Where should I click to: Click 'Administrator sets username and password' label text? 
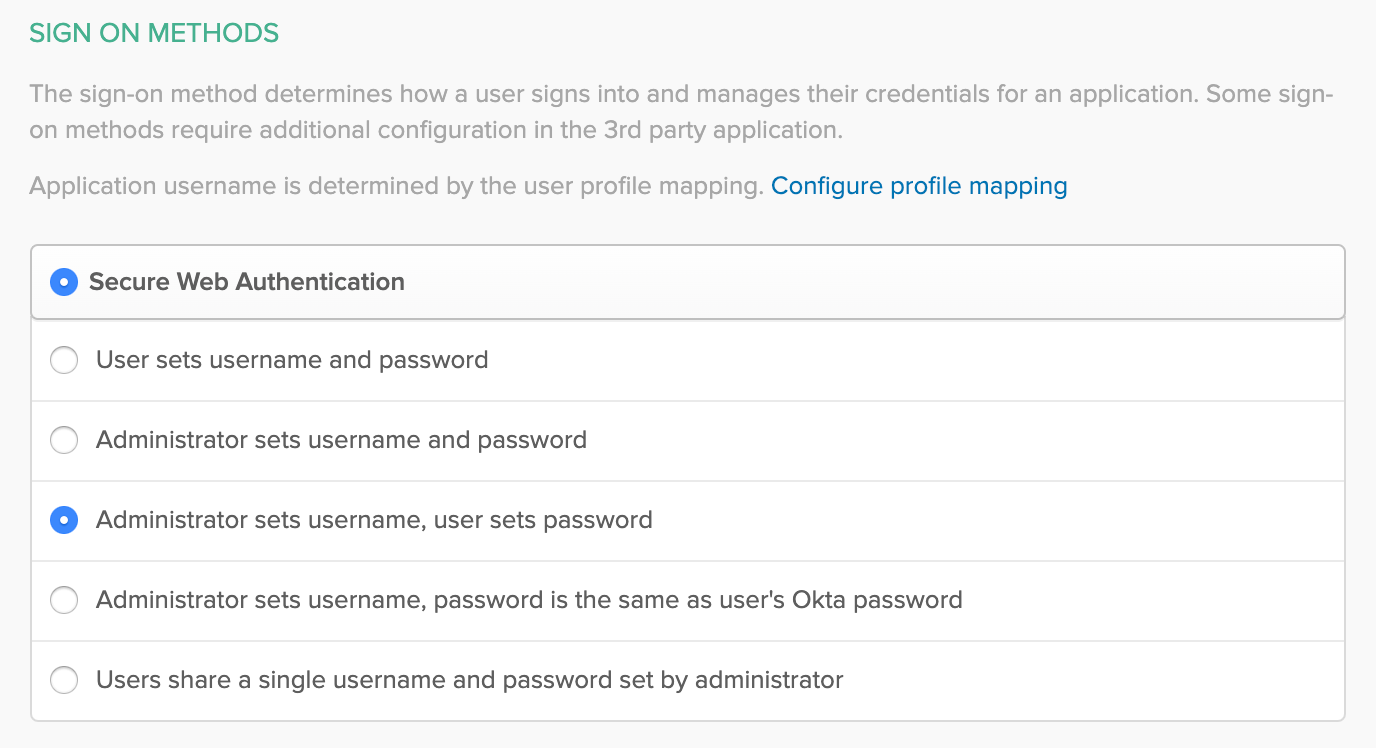click(x=341, y=440)
